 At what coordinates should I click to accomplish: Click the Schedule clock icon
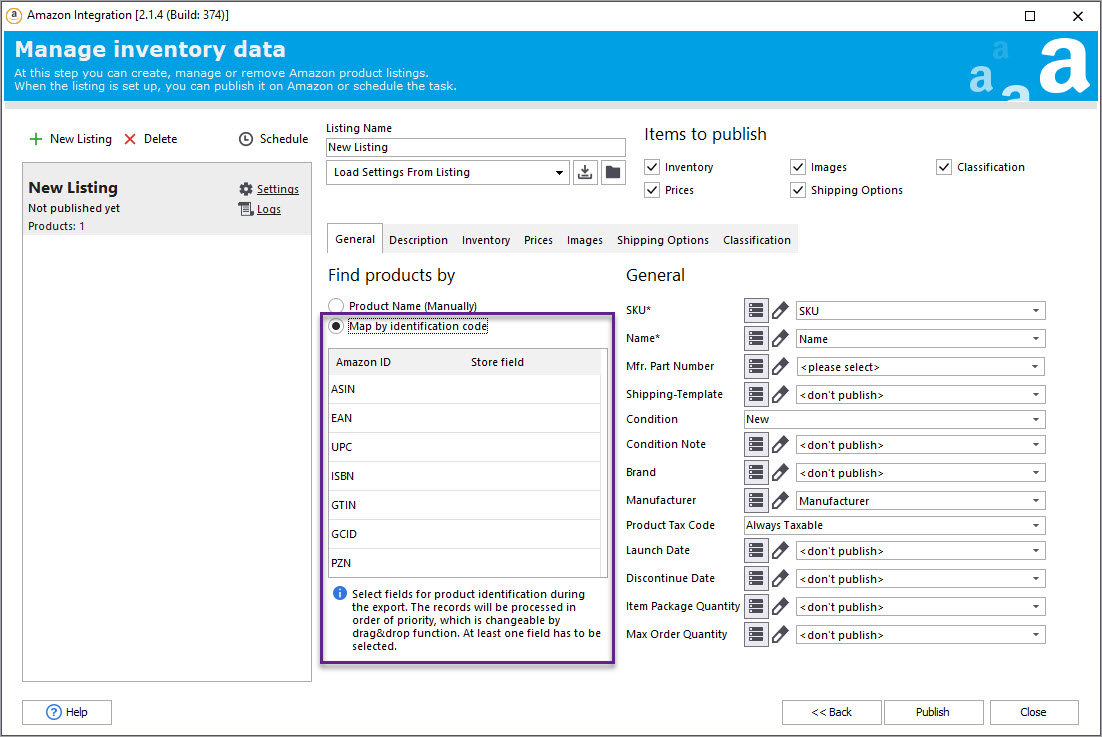[x=246, y=139]
